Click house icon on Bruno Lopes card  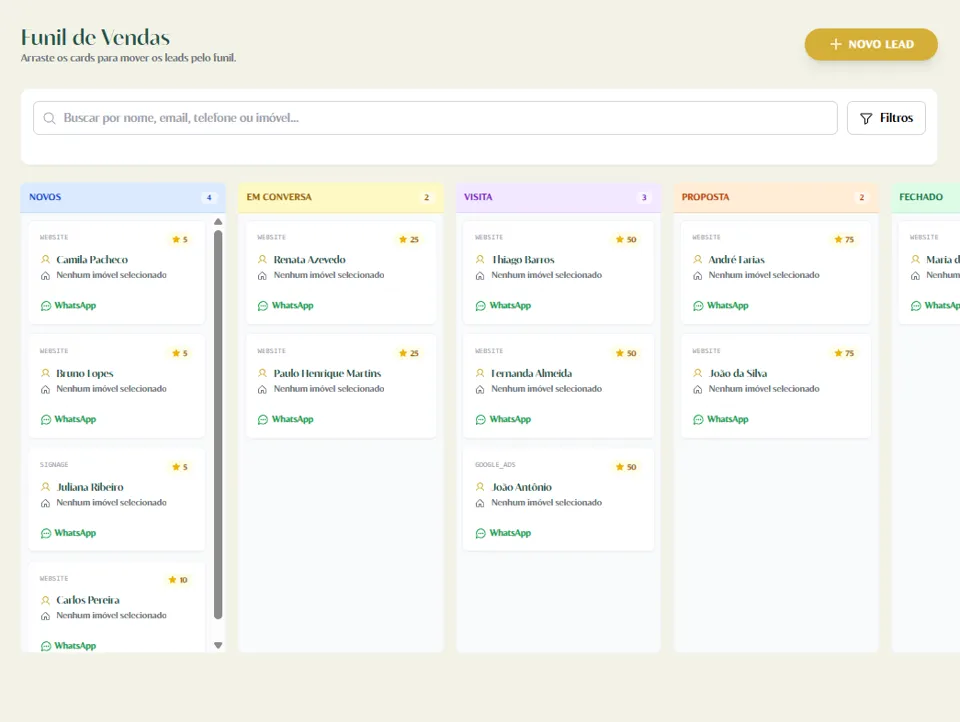pyautogui.click(x=45, y=389)
